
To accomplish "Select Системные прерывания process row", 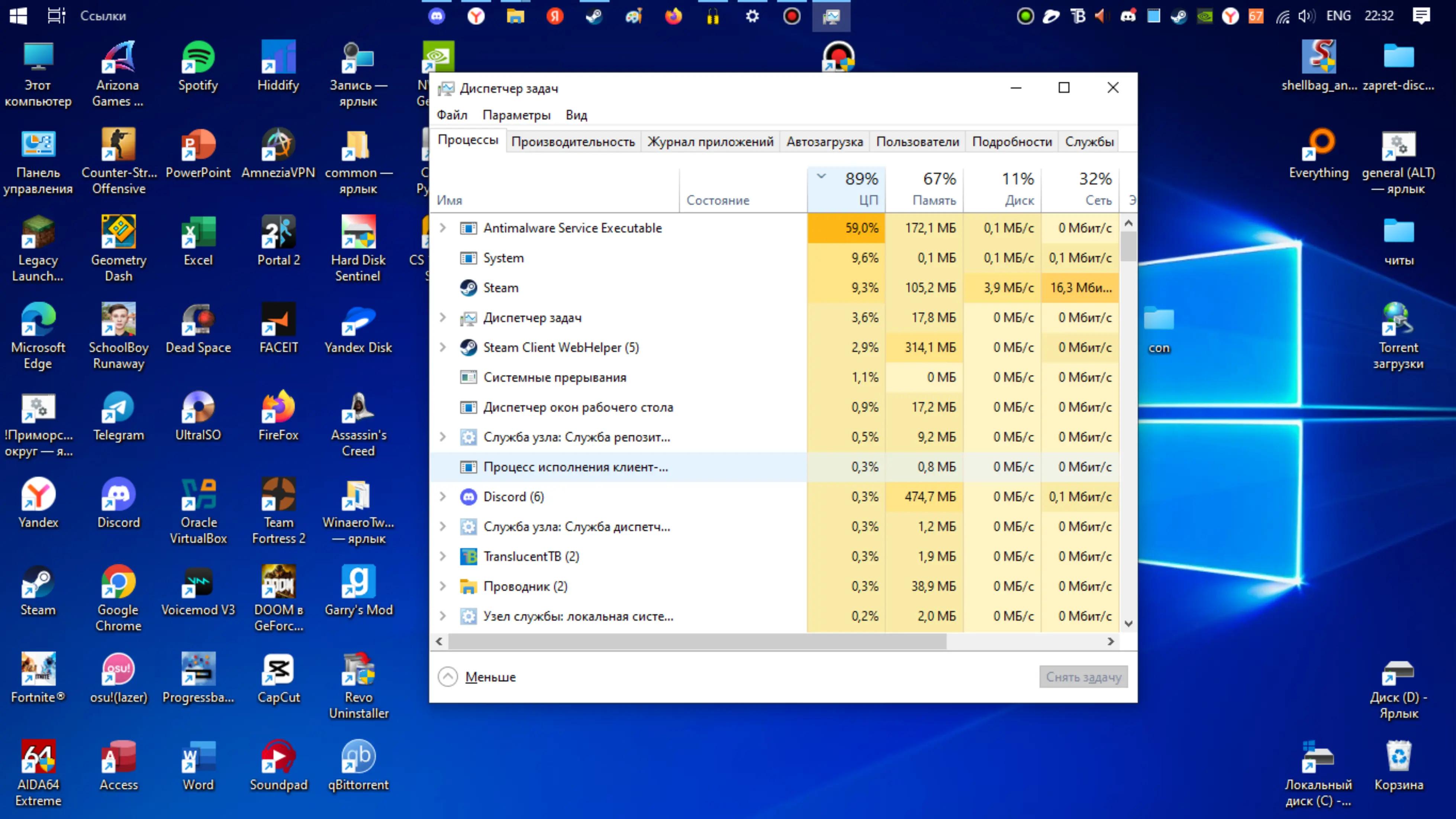I will click(x=774, y=377).
